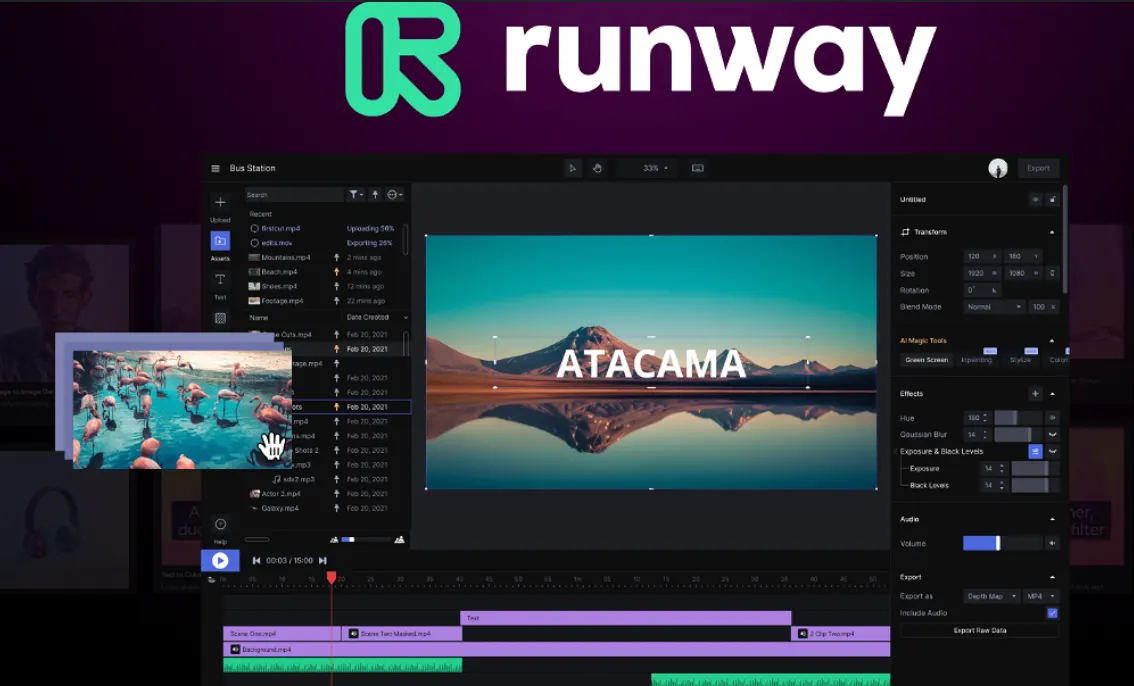The width and height of the screenshot is (1134, 686).
Task: Click the orange pin icon for Beach.mp4
Action: pyautogui.click(x=336, y=272)
